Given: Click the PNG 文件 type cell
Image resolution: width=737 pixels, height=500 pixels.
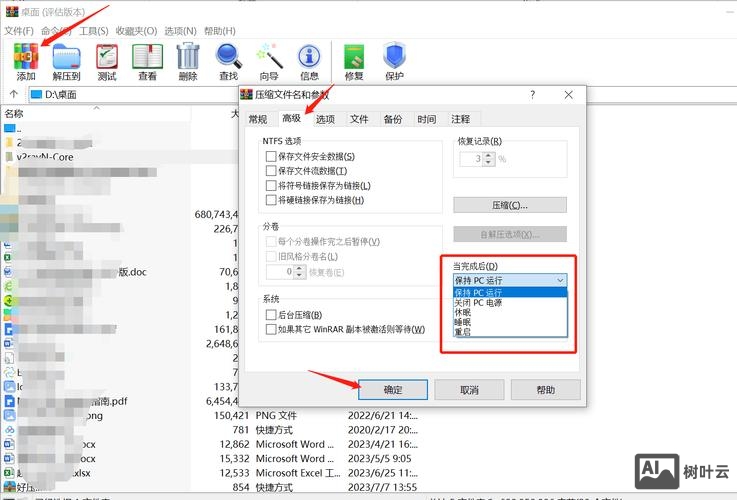Looking at the screenshot, I should click(276, 415).
